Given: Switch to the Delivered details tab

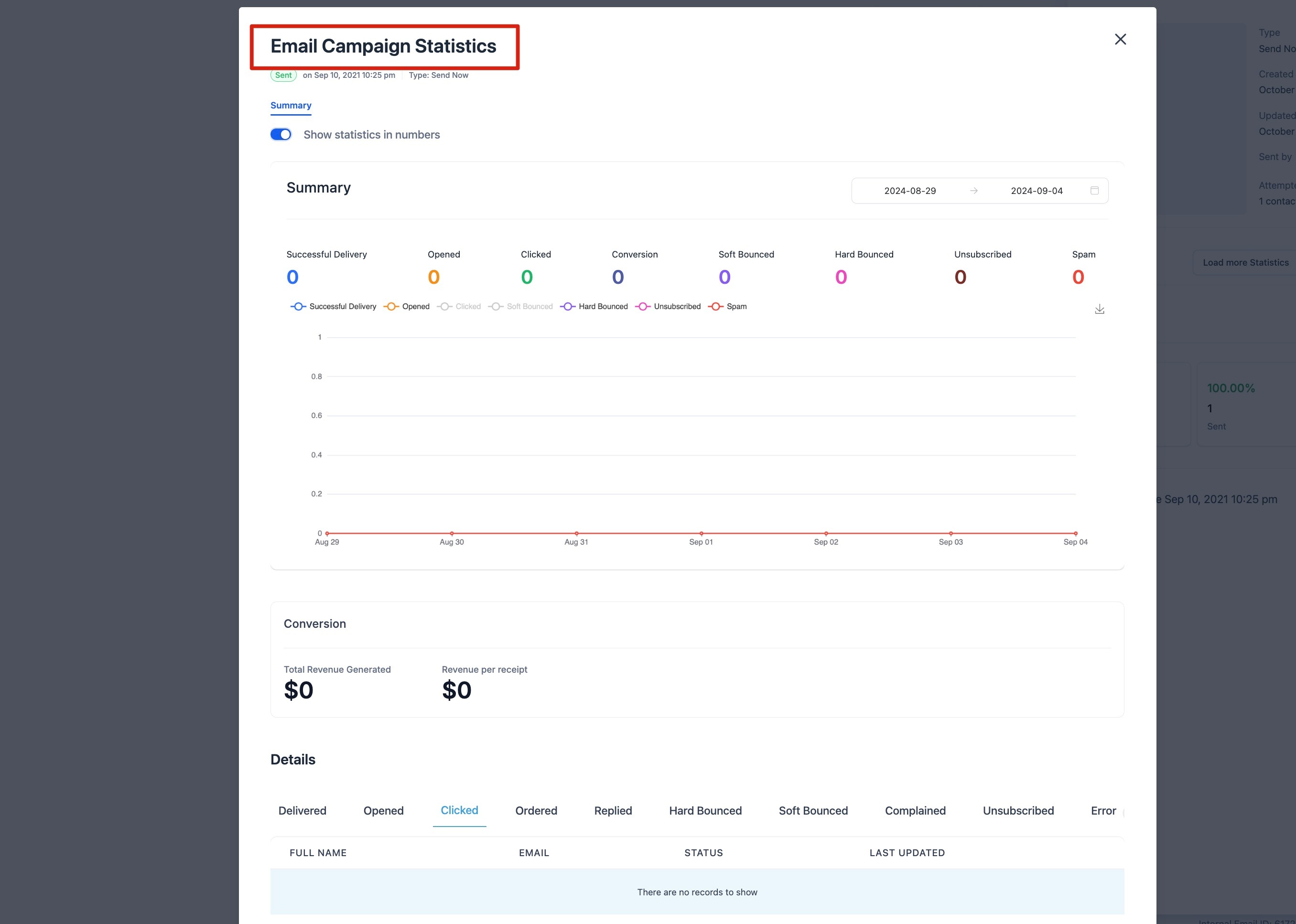Looking at the screenshot, I should (302, 811).
